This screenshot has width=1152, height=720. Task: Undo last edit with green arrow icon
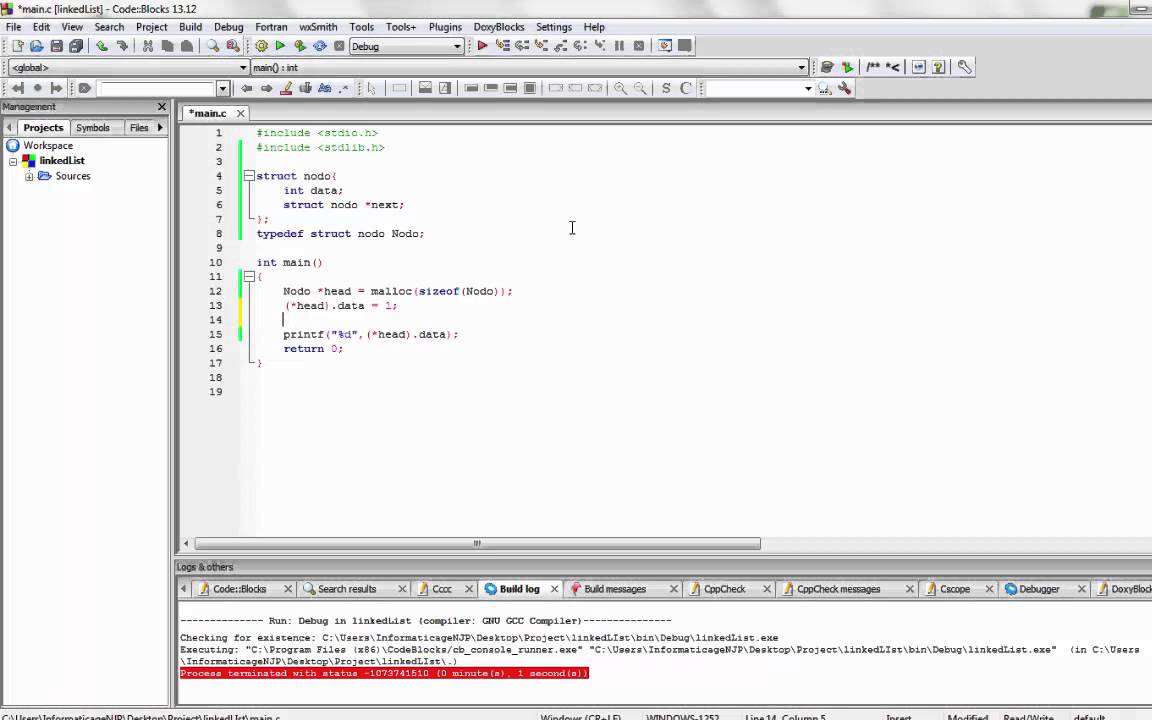102,46
